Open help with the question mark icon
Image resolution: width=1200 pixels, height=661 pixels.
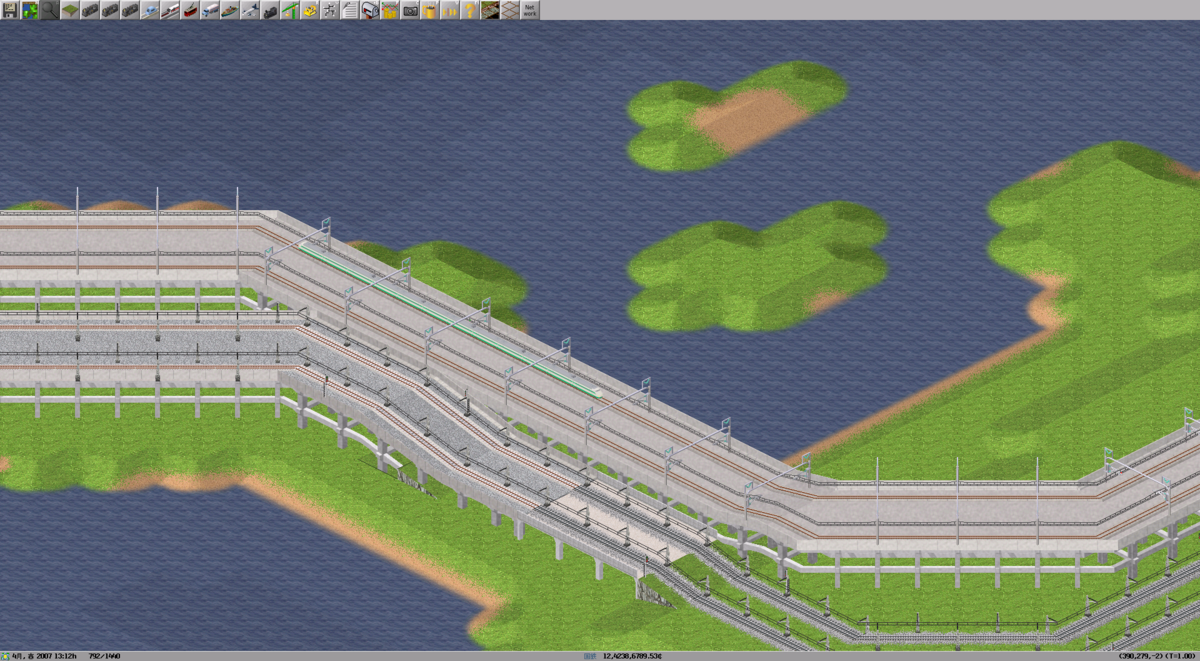click(x=470, y=10)
